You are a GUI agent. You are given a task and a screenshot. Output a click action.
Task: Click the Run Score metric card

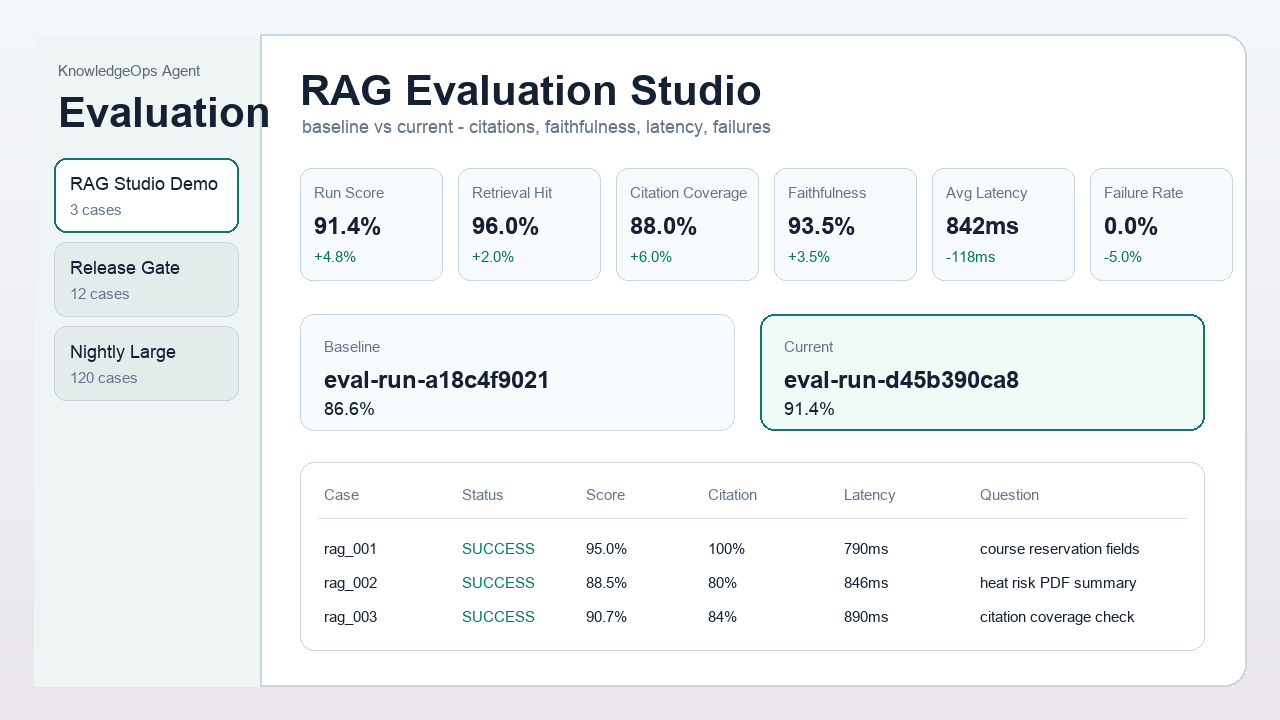click(x=371, y=224)
